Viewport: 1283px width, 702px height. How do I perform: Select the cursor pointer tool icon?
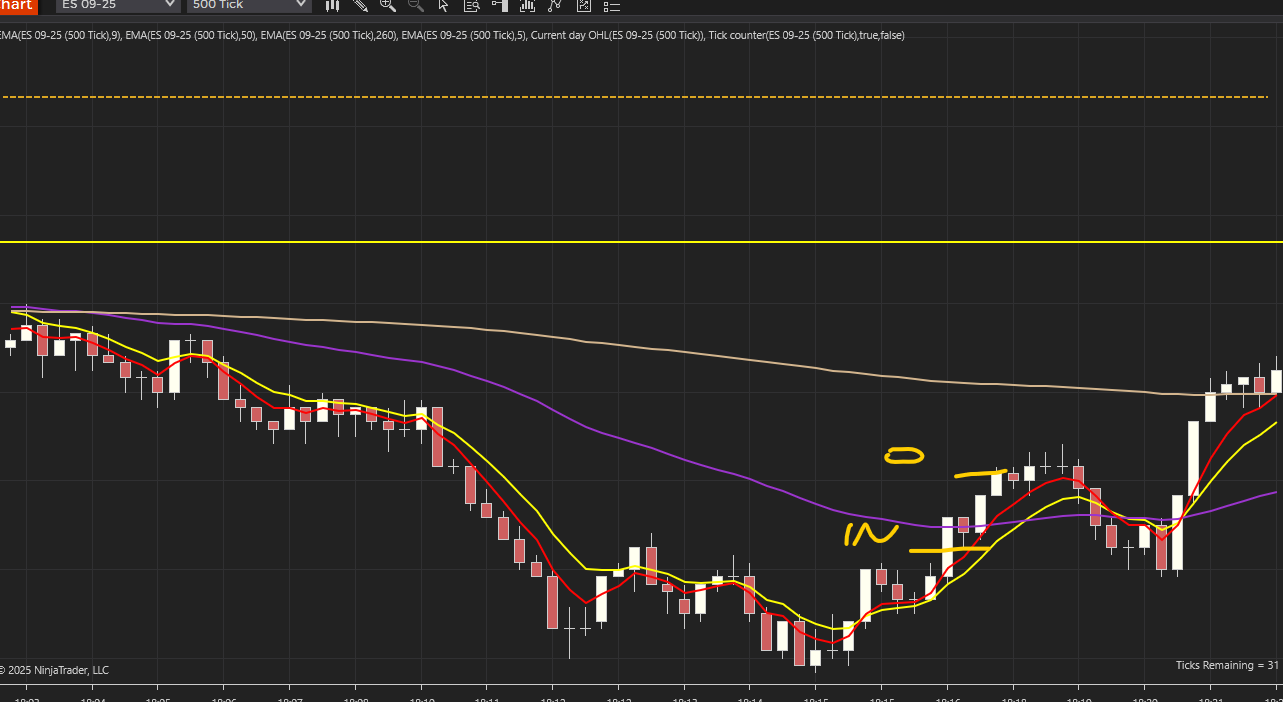coord(444,5)
